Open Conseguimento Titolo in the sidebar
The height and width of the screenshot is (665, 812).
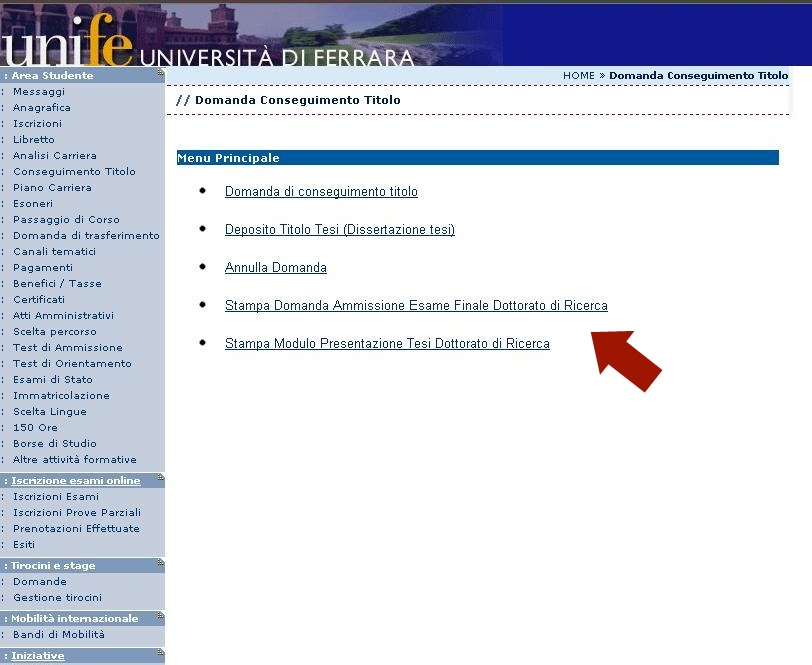pos(74,172)
